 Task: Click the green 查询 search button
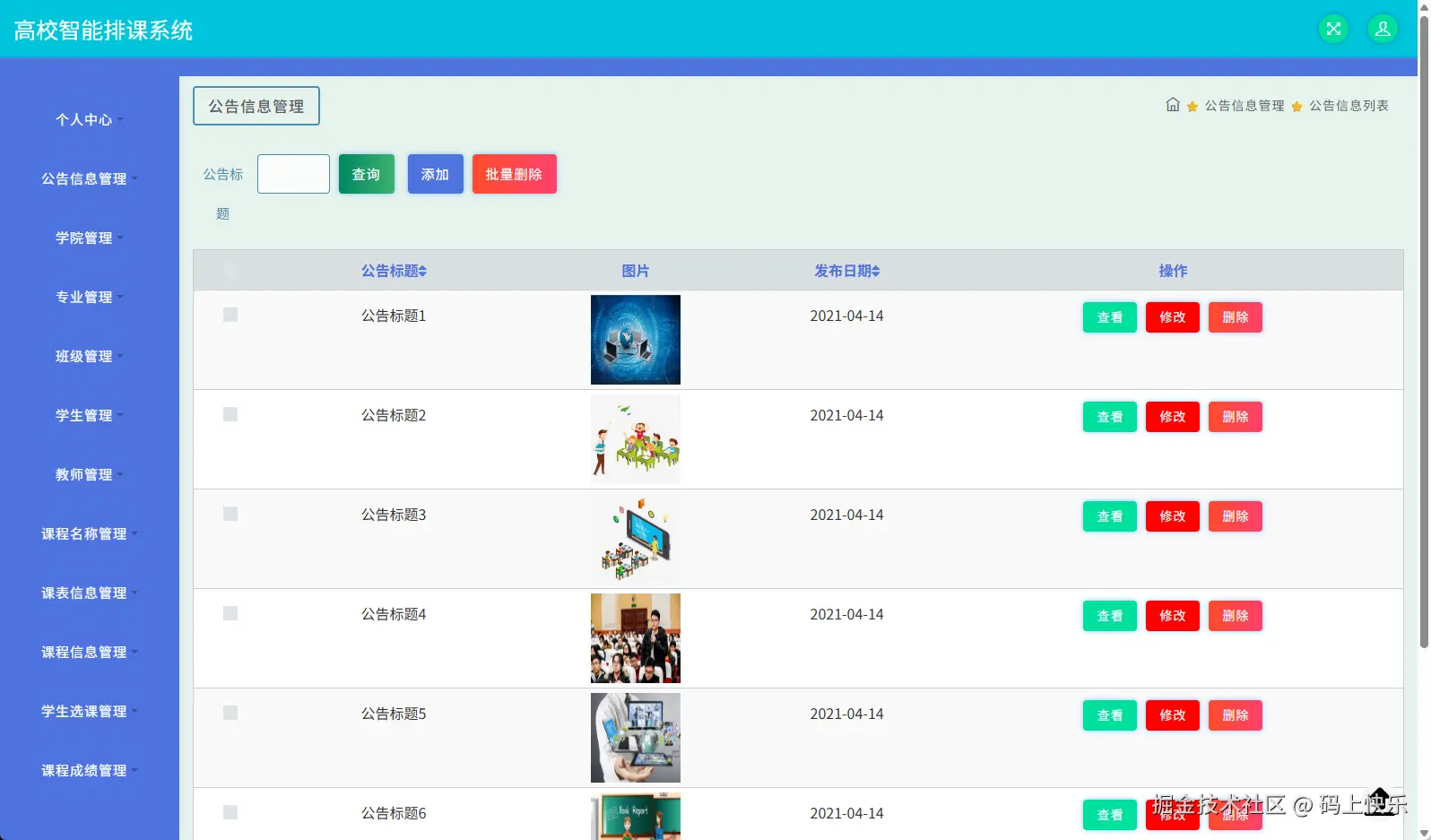coord(366,174)
